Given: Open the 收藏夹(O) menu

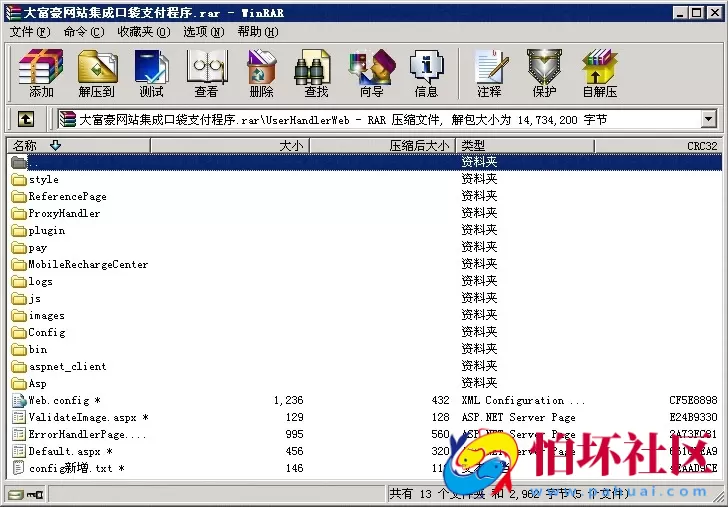Looking at the screenshot, I should tap(143, 32).
